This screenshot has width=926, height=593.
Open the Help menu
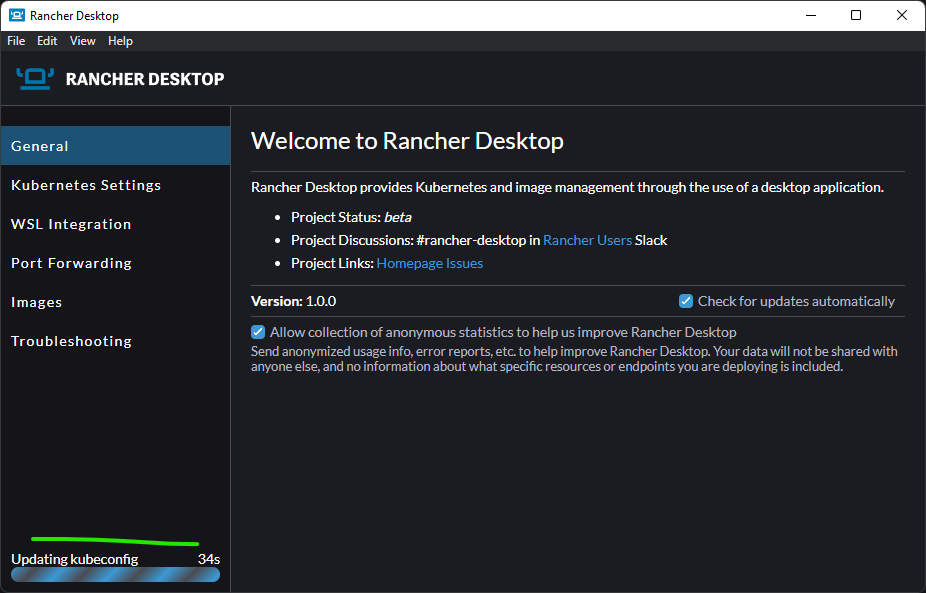120,41
